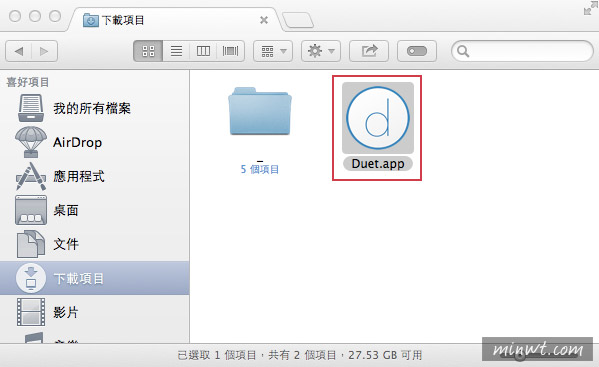Switch to Cover Flow view
599x367 pixels.
pyautogui.click(x=230, y=51)
